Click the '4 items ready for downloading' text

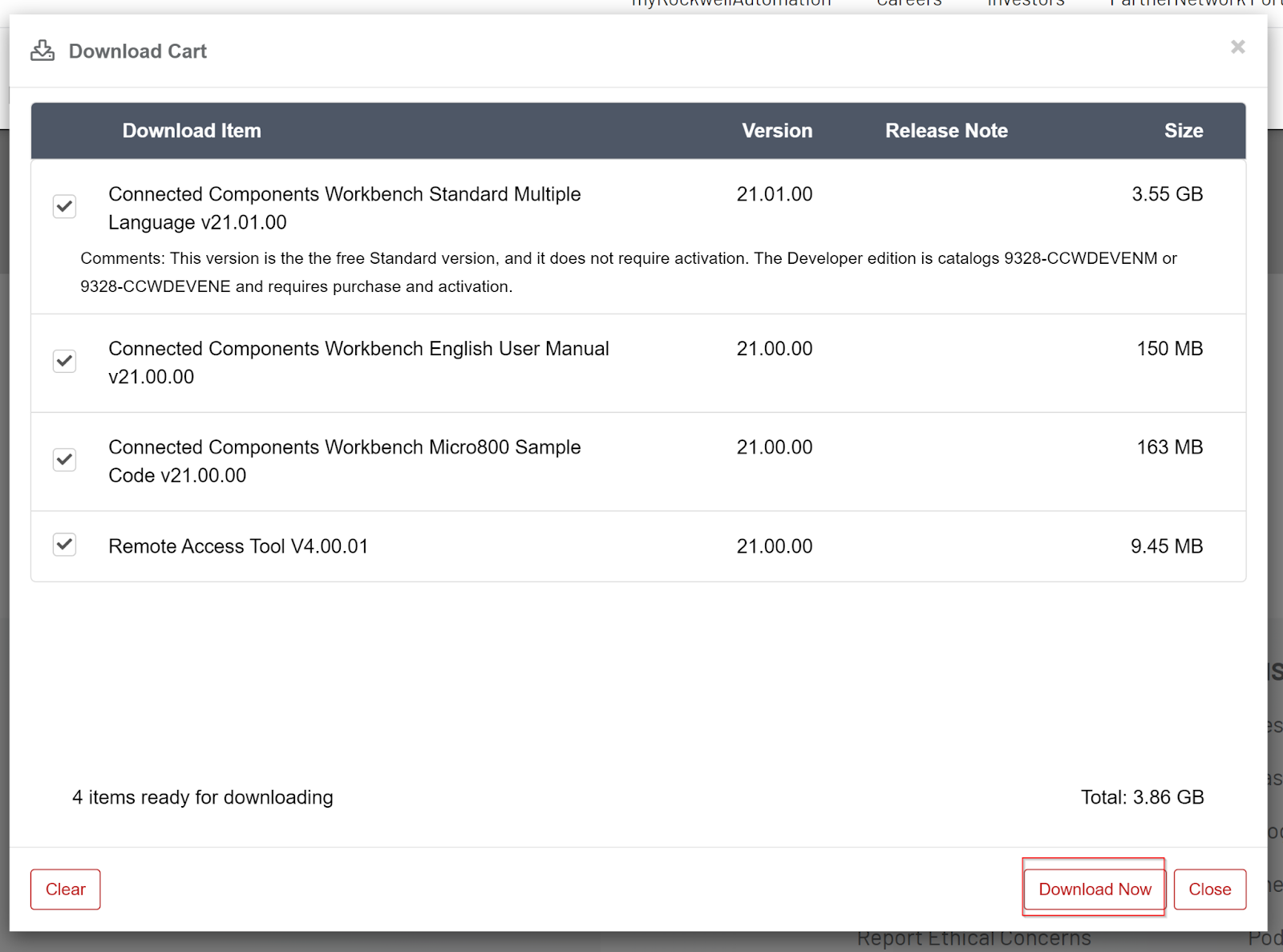203,797
